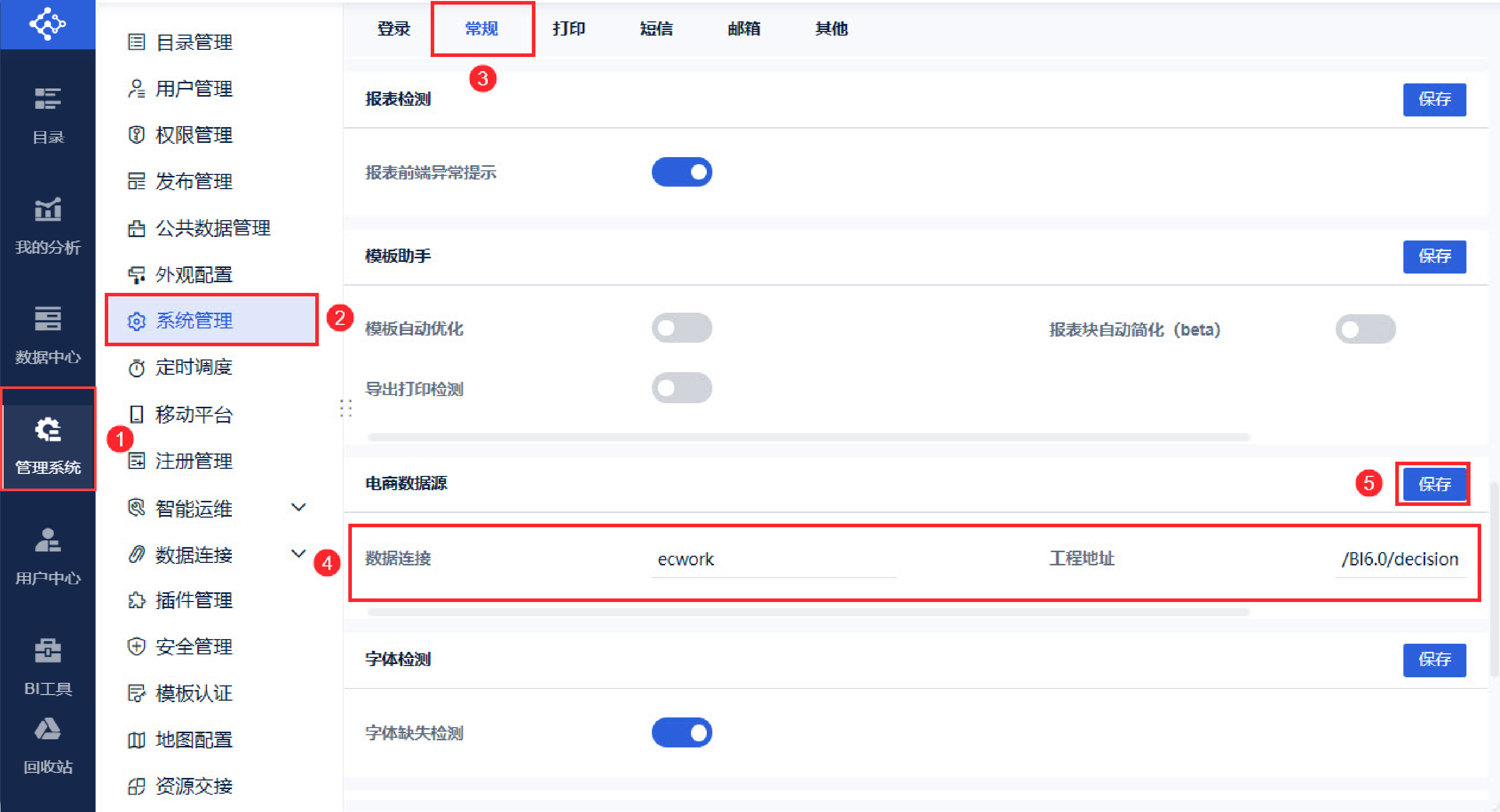Click the app logo at top-left
Viewport: 1500px width, 812px height.
48,24
